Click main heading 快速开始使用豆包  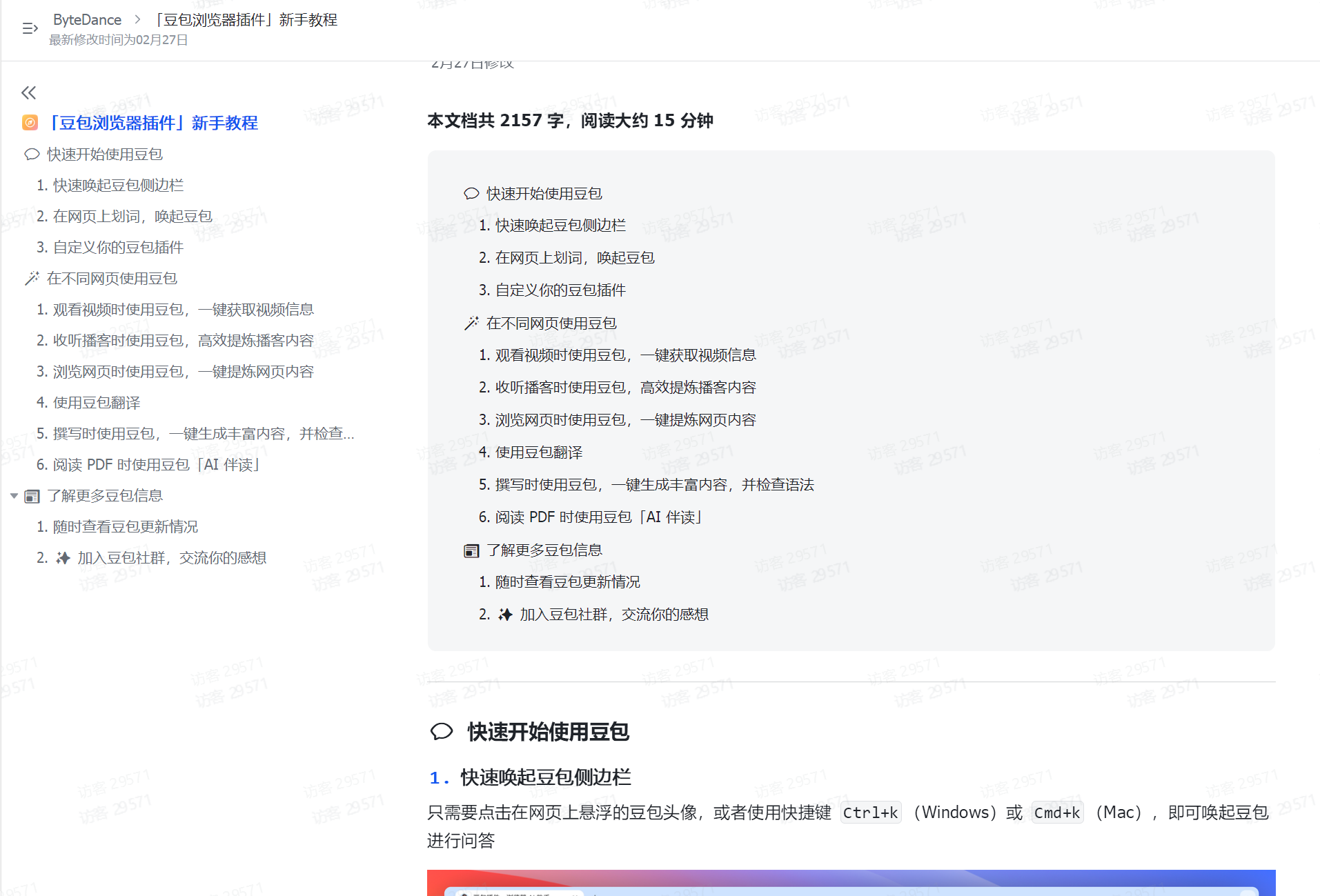point(548,732)
